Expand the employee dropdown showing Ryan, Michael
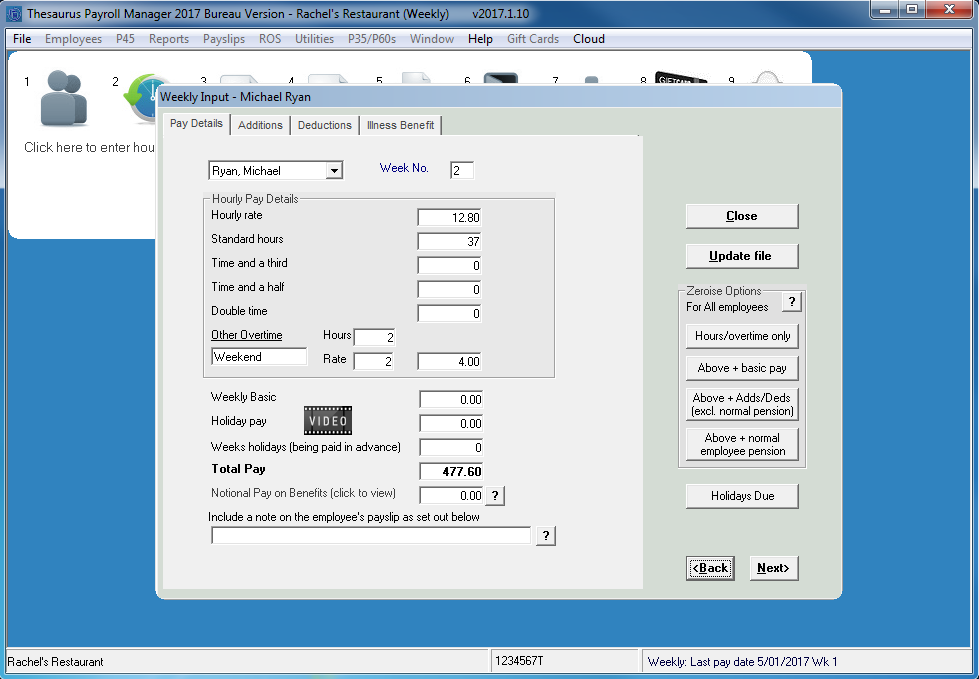Viewport: 979px width, 679px height. pos(335,170)
